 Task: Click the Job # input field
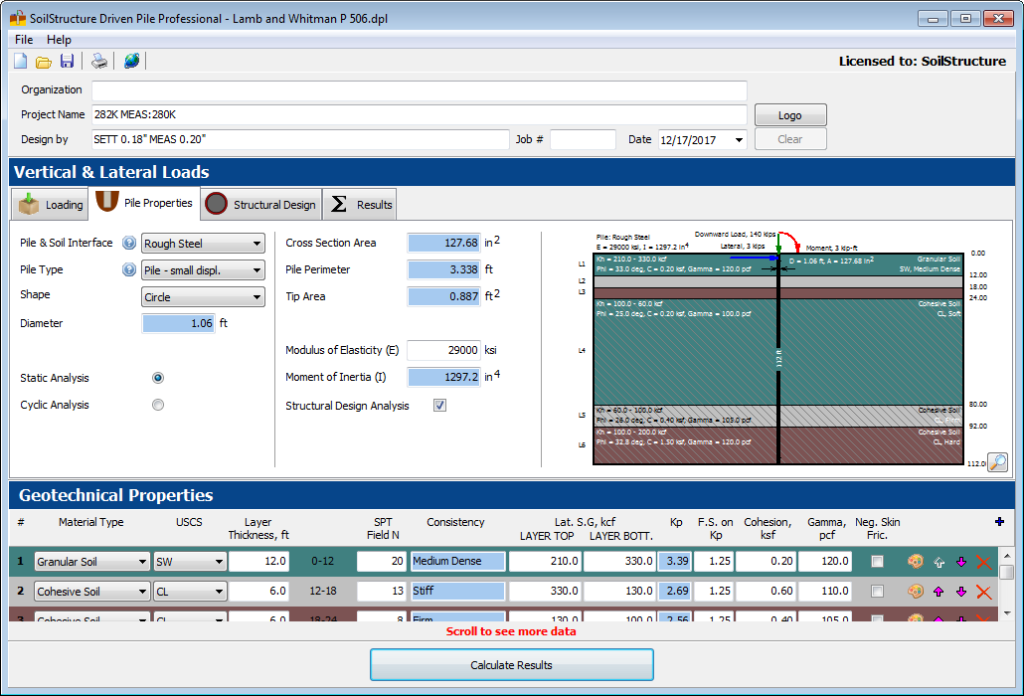tap(583, 139)
